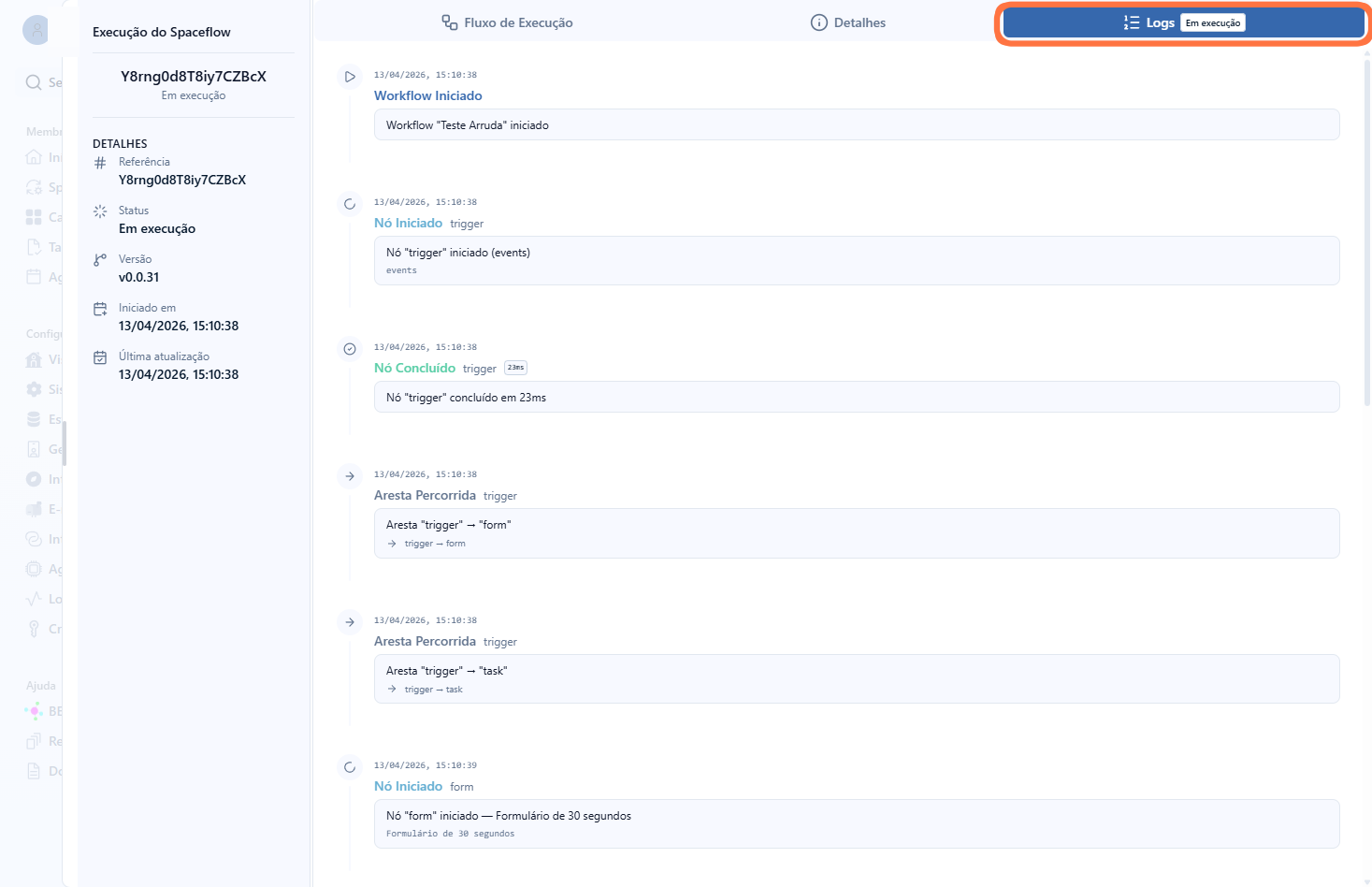Viewport: 1372px width, 887px height.
Task: Click the loader icon next to Status
Action: pos(100,211)
